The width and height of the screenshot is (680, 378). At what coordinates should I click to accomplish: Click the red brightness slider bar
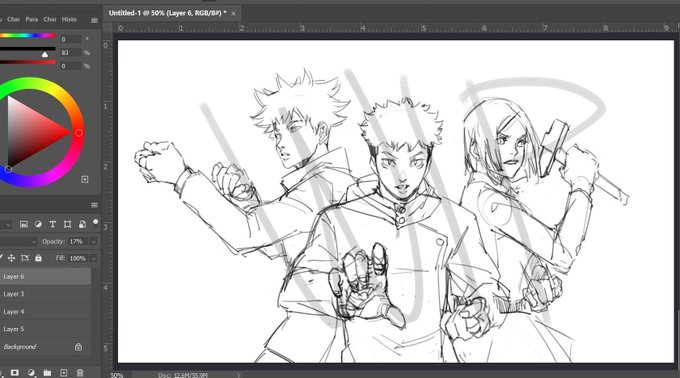(x=28, y=62)
